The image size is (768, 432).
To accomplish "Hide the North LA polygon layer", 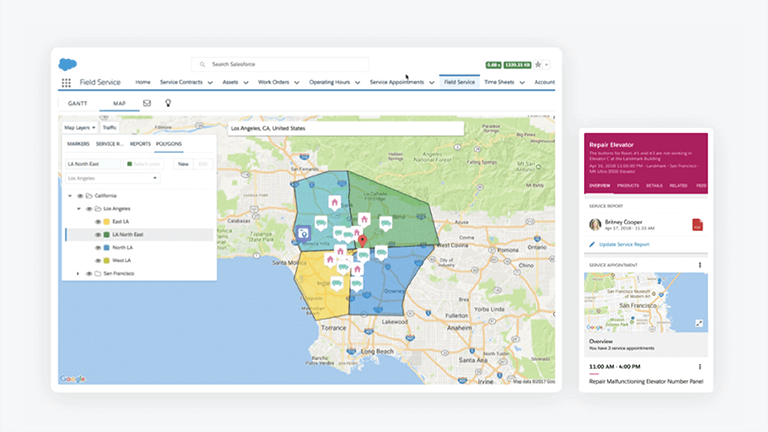I will click(x=98, y=247).
